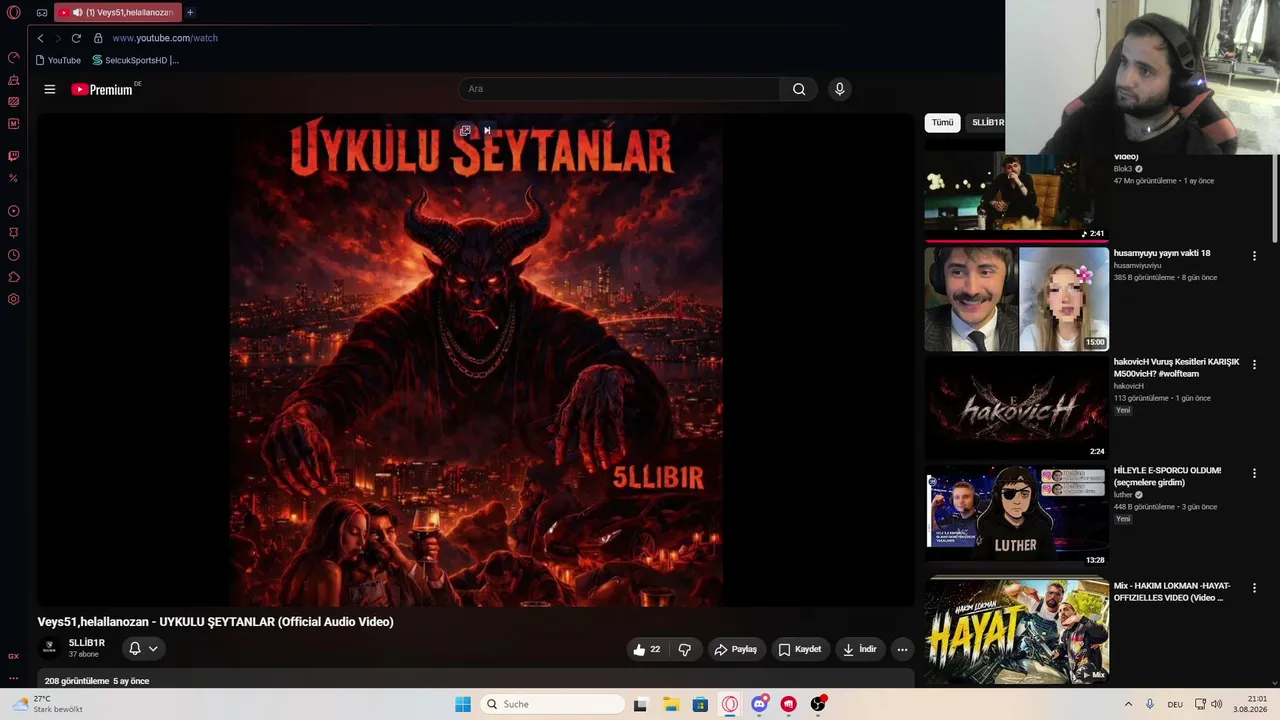
Task: Open GX Control speedometer icon in sidebar
Action: [14, 58]
